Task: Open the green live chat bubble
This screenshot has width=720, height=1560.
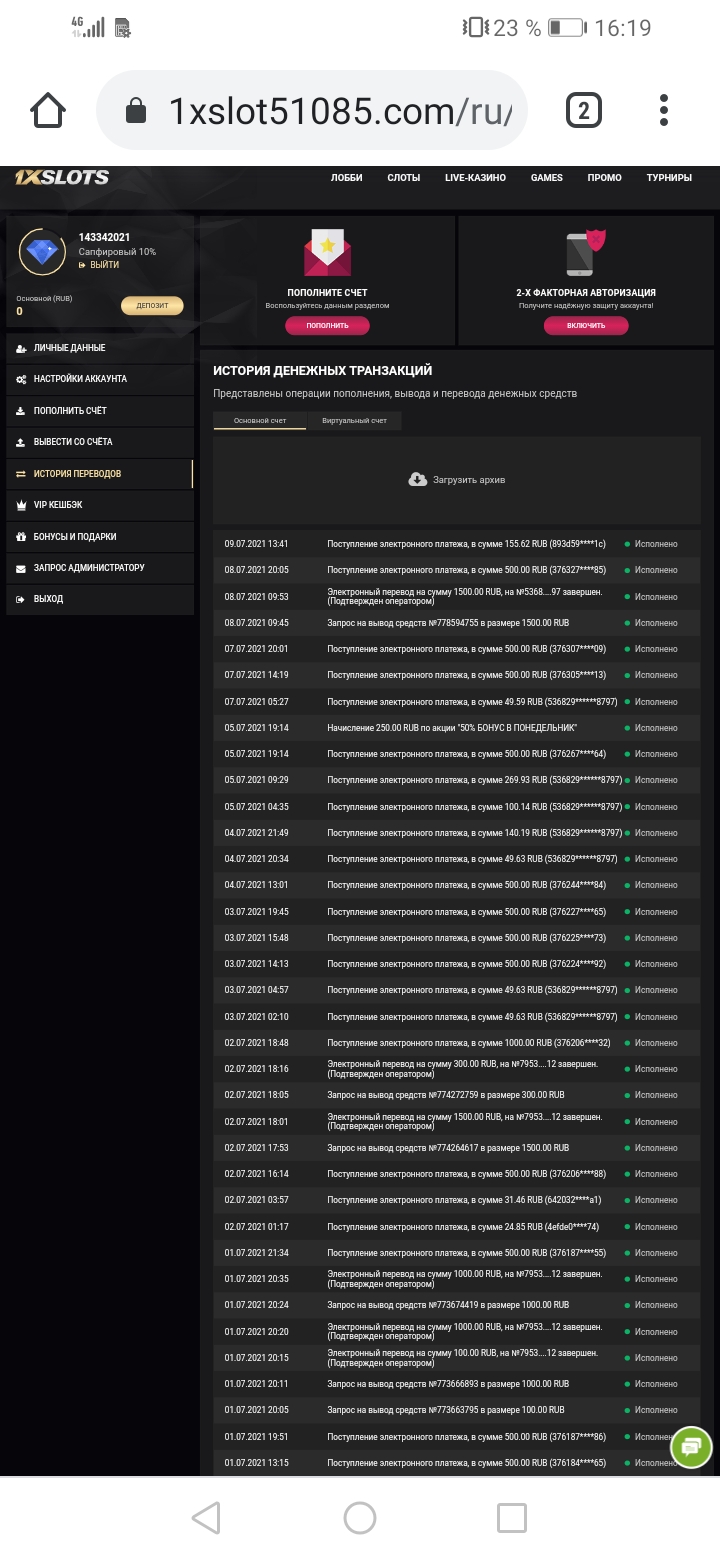Action: click(691, 1444)
